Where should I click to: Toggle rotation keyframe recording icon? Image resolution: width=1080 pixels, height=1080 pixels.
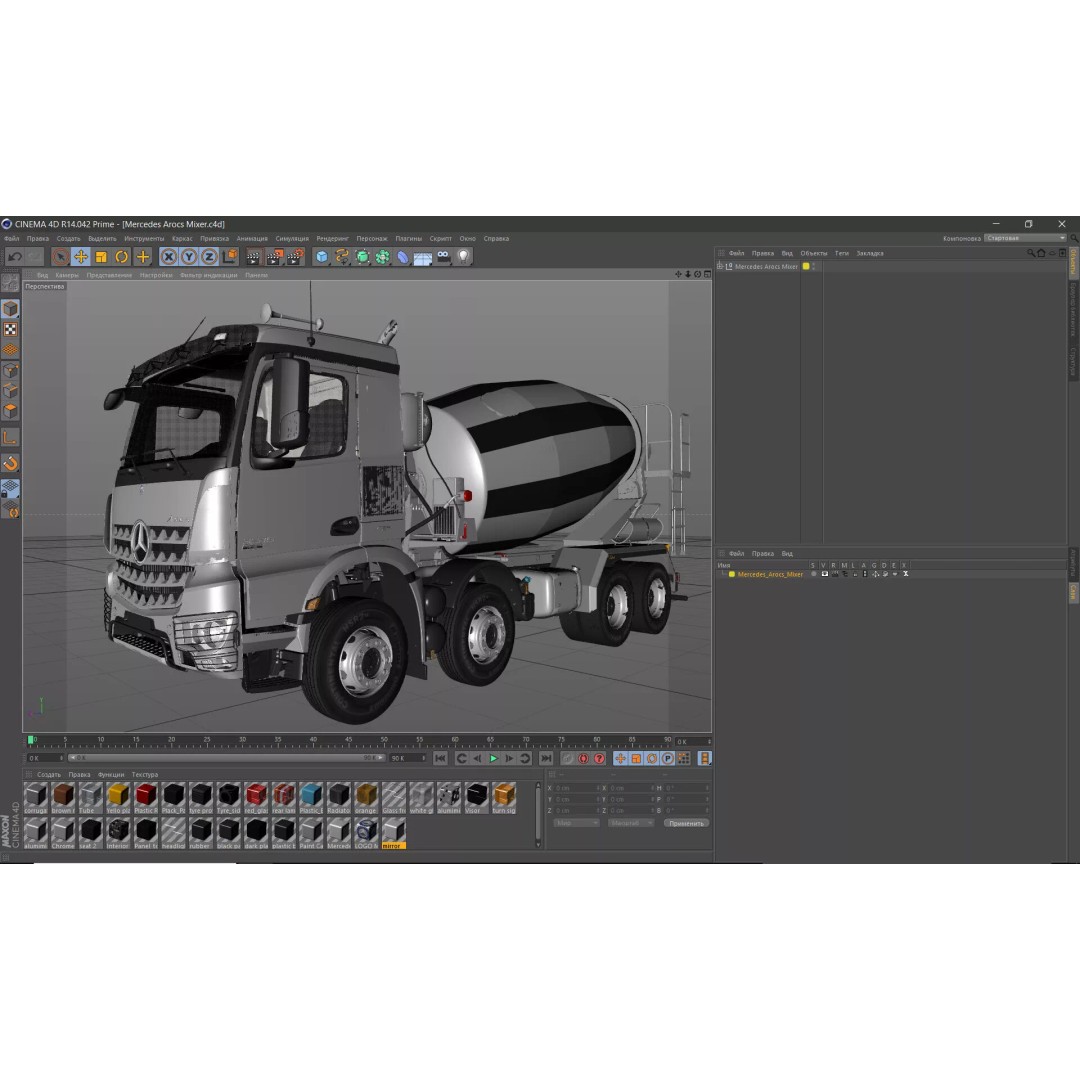652,758
